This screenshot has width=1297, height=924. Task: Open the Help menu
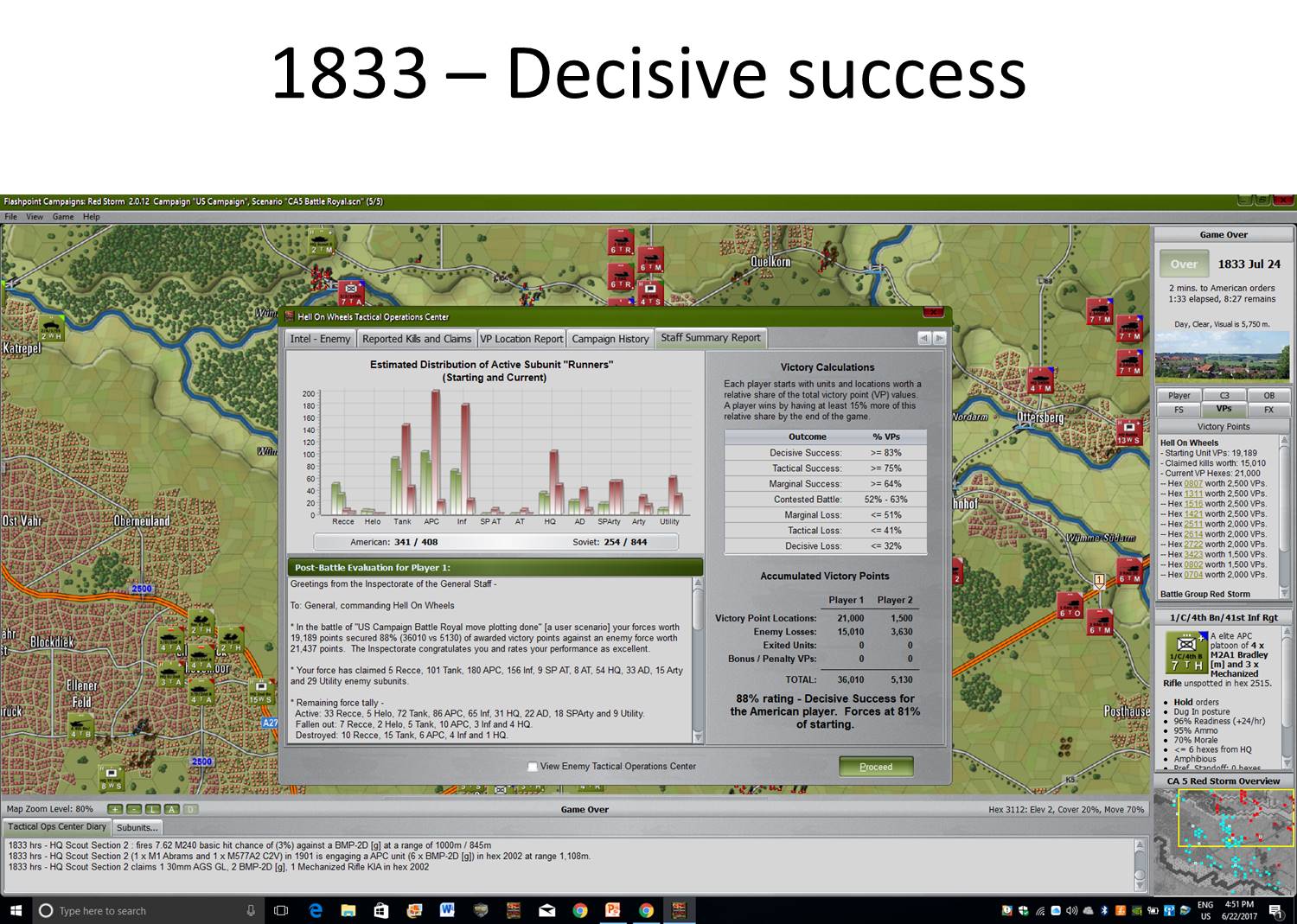pos(92,217)
